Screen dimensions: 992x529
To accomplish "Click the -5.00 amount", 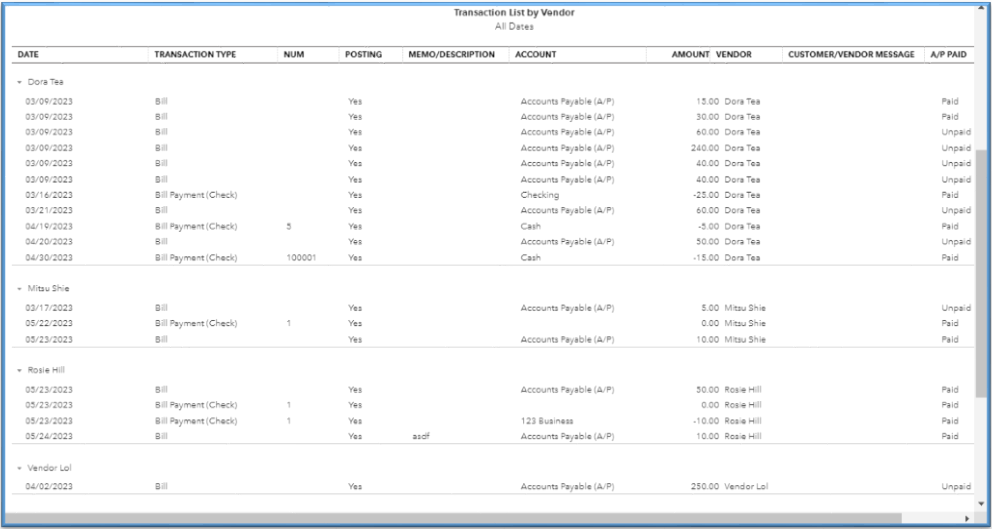I will pos(709,226).
